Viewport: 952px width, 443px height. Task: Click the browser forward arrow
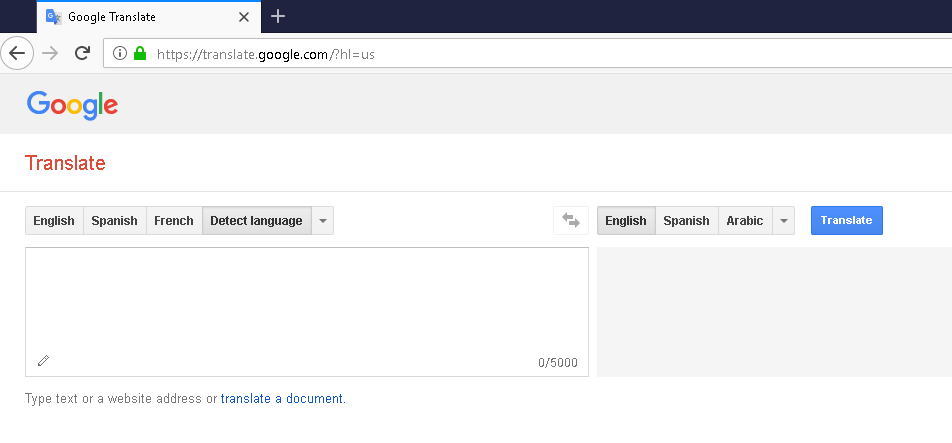(50, 53)
